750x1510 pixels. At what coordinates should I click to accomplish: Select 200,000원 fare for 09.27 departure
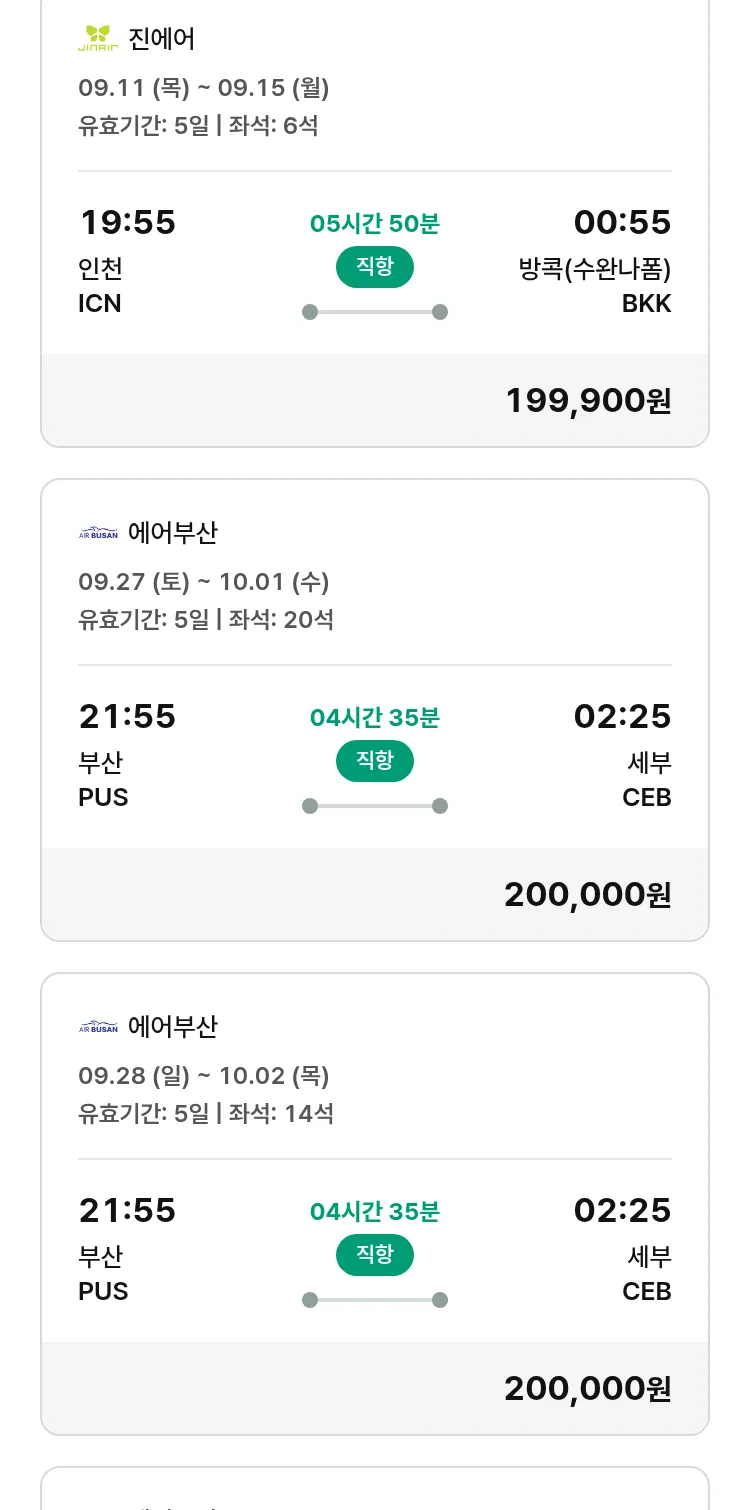(588, 895)
